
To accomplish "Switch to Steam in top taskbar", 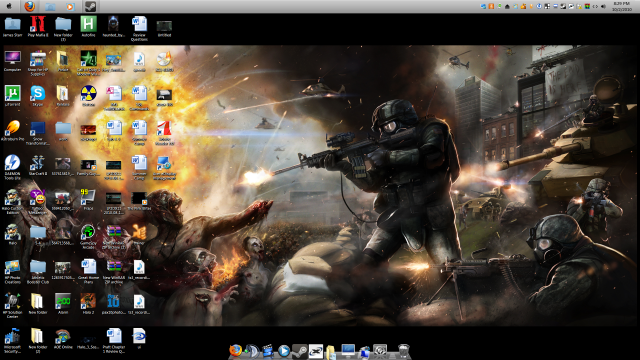I will [x=90, y=6].
